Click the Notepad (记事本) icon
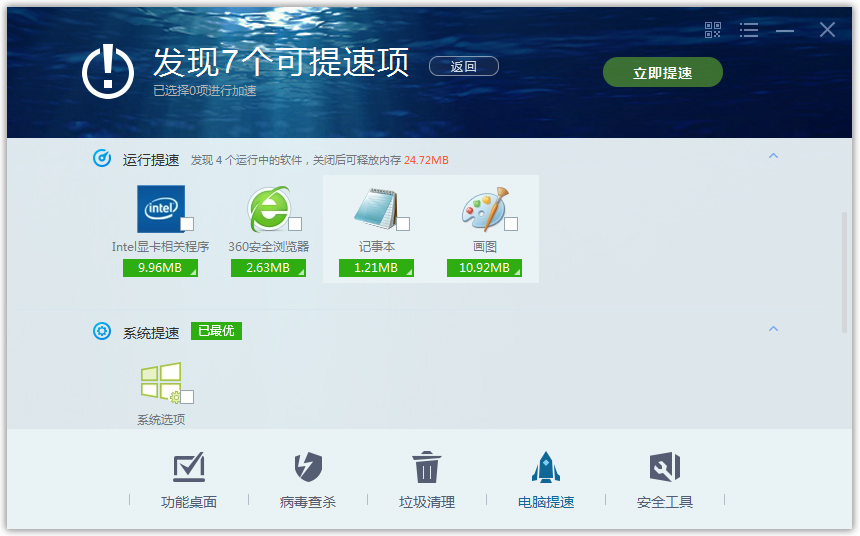The height and width of the screenshot is (536, 860). tap(375, 208)
